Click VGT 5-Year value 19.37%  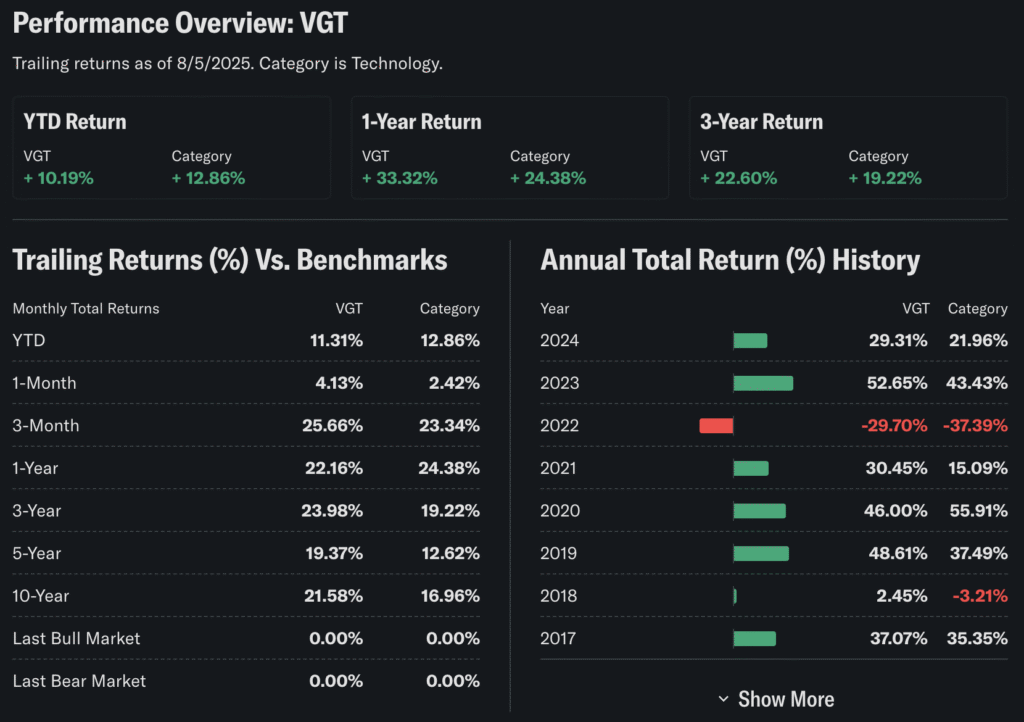[x=334, y=554]
